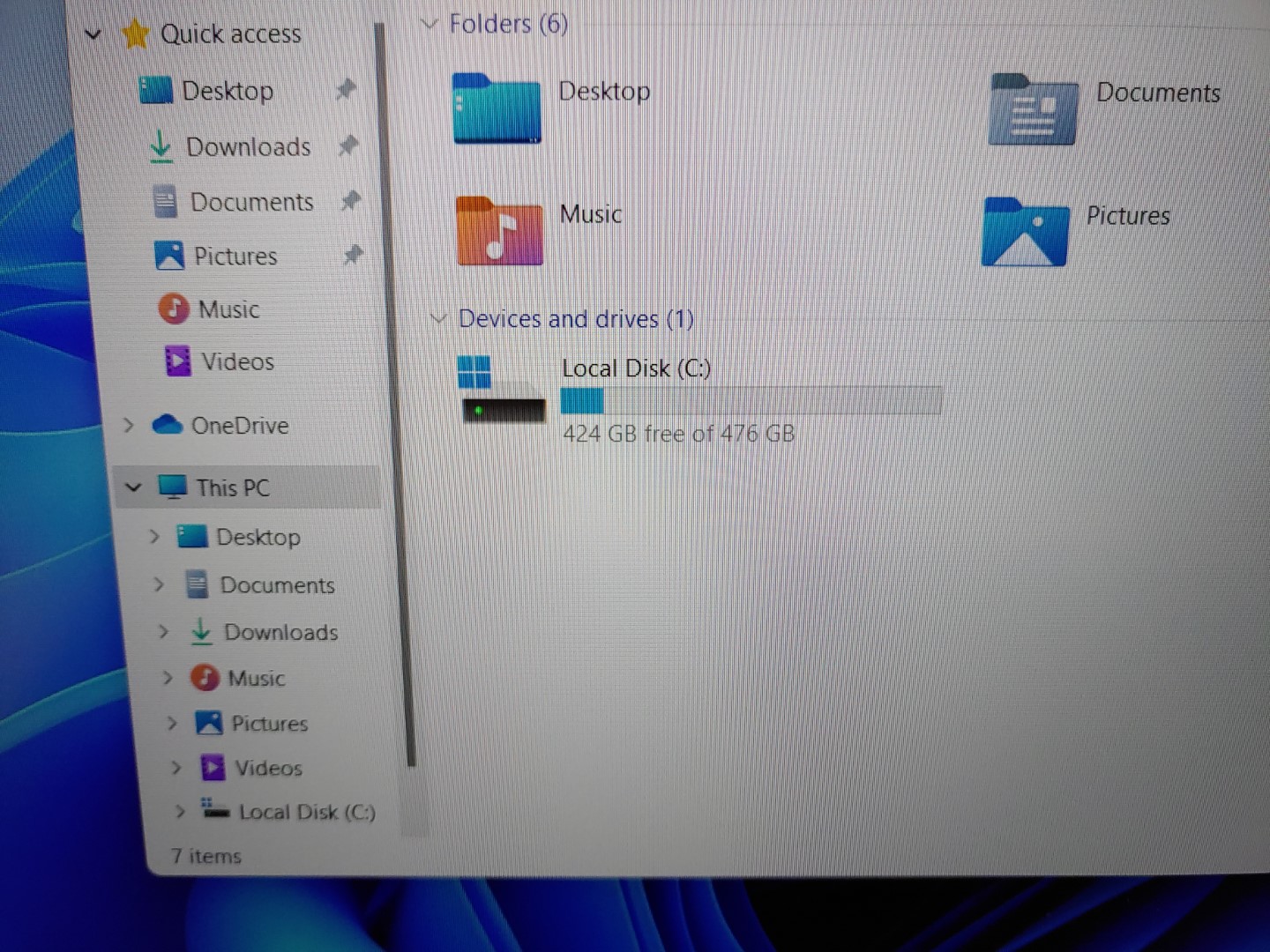Click the navigation pane vertical scrollbar

(395, 397)
